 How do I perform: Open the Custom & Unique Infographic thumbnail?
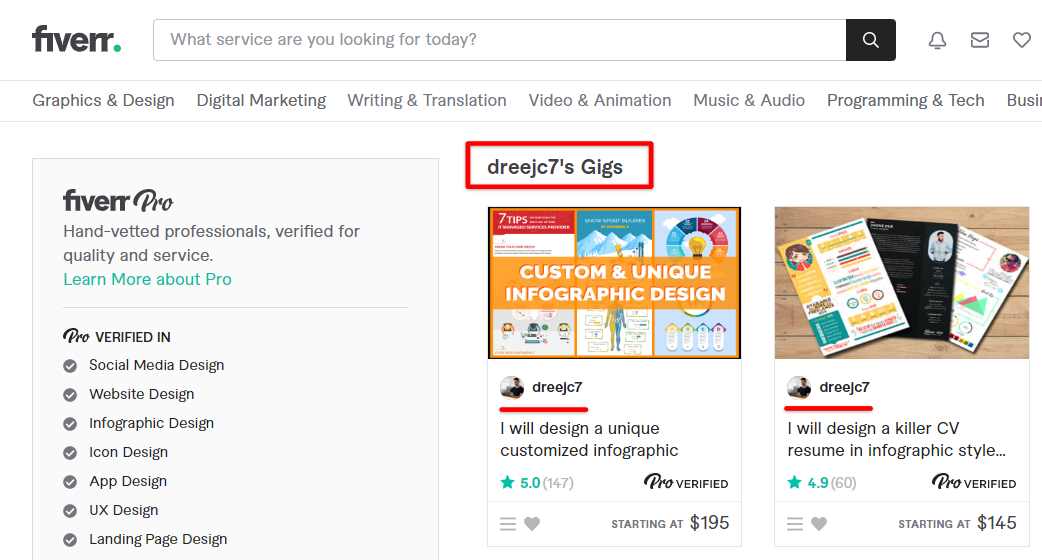[x=614, y=283]
